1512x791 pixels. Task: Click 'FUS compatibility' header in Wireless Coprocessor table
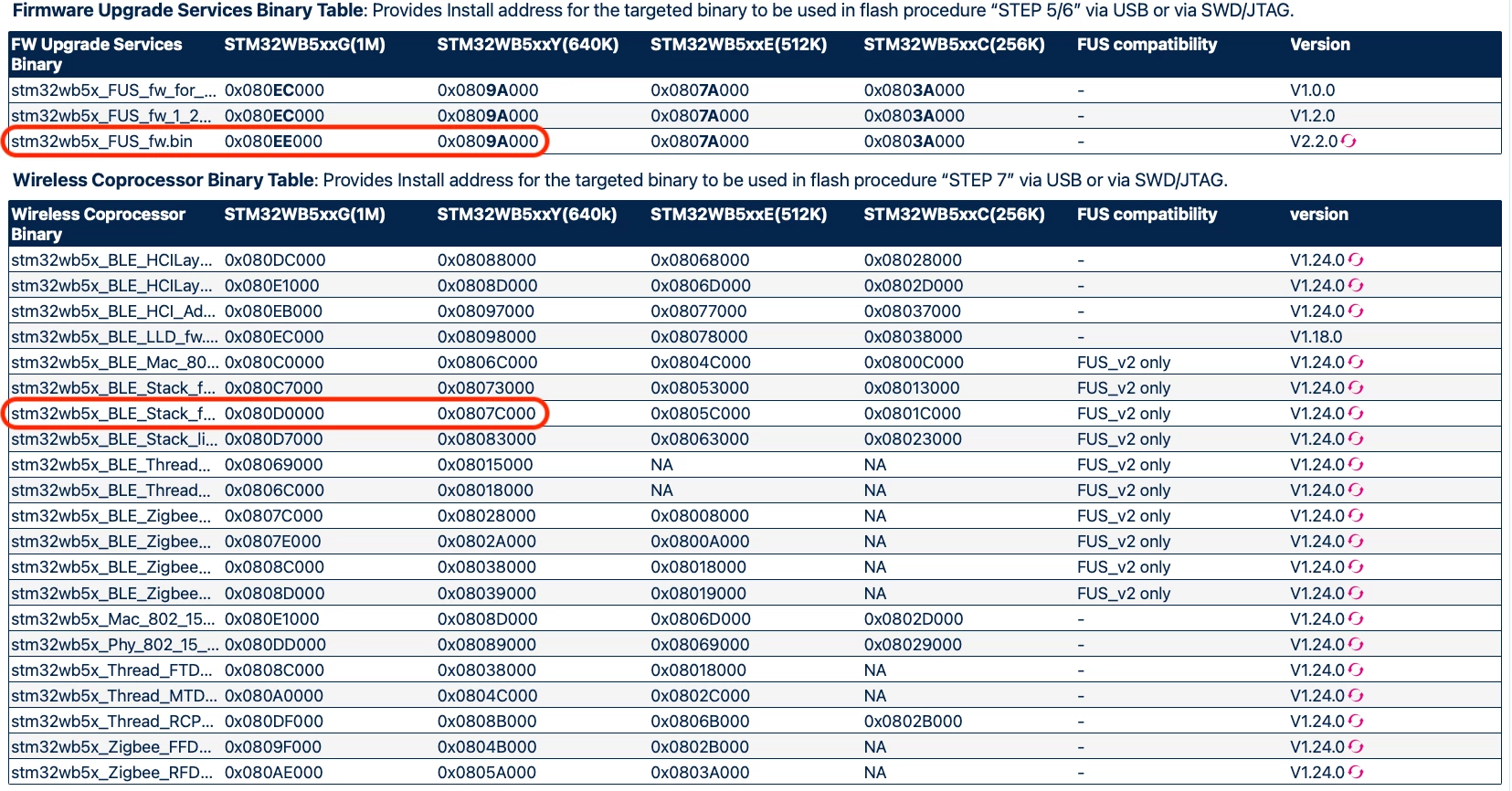pos(1147,214)
